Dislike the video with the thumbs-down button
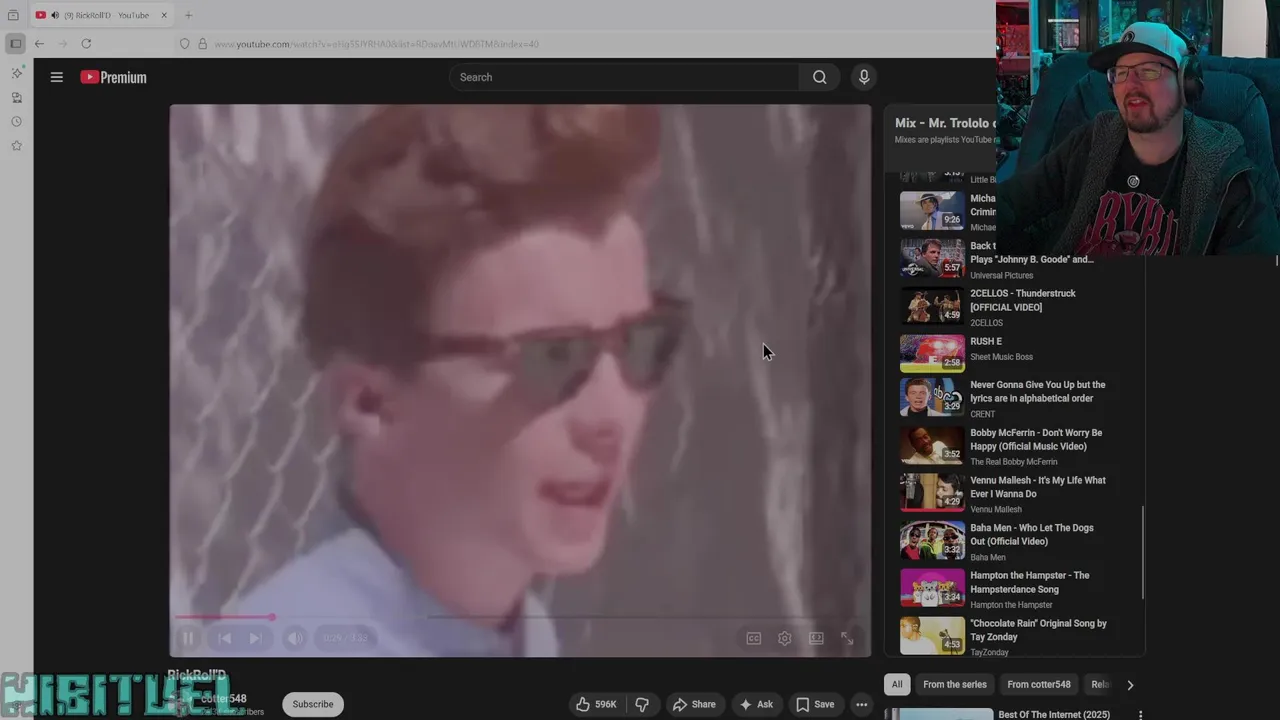1280x720 pixels. pyautogui.click(x=642, y=704)
